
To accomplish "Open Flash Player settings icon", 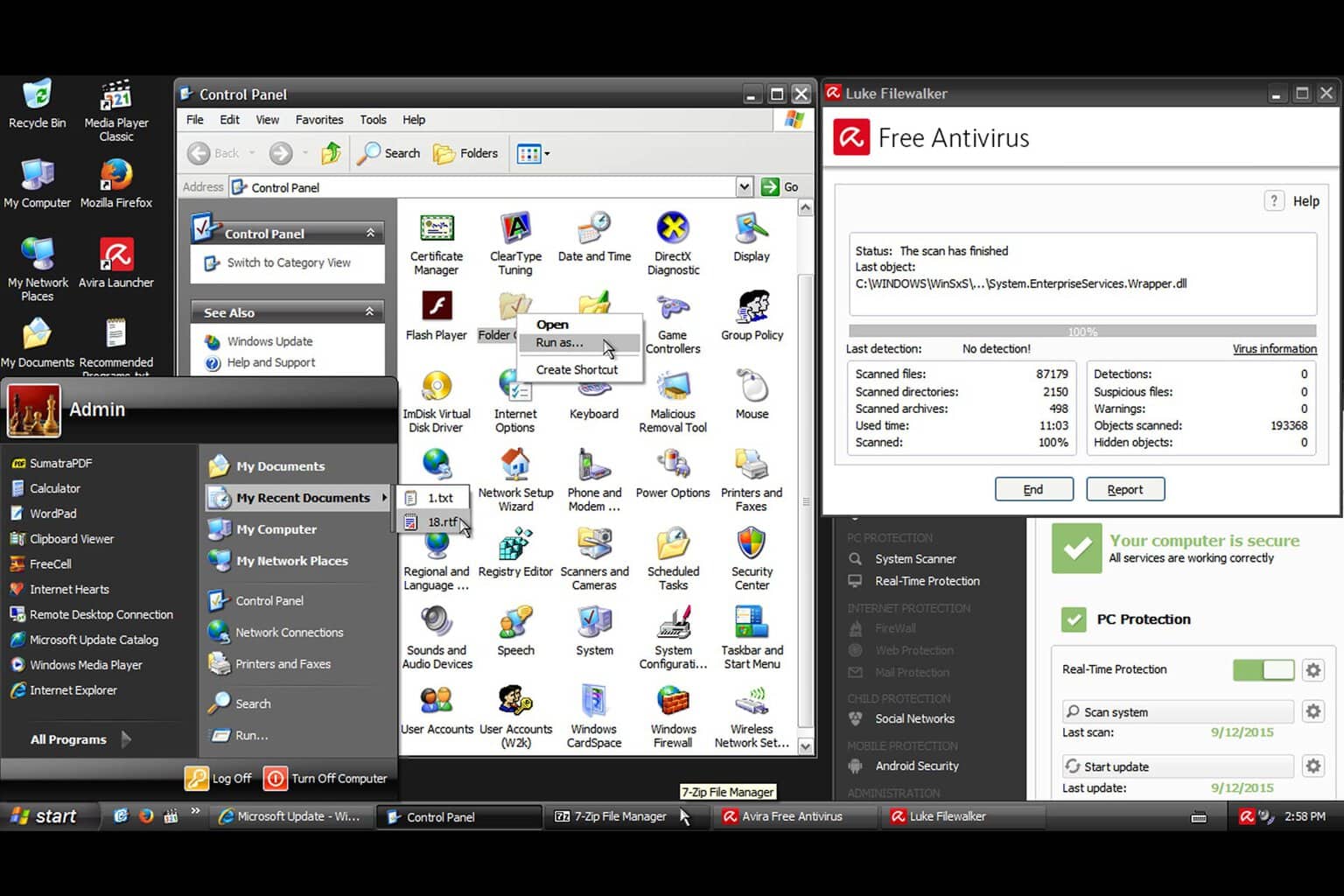I will [436, 316].
